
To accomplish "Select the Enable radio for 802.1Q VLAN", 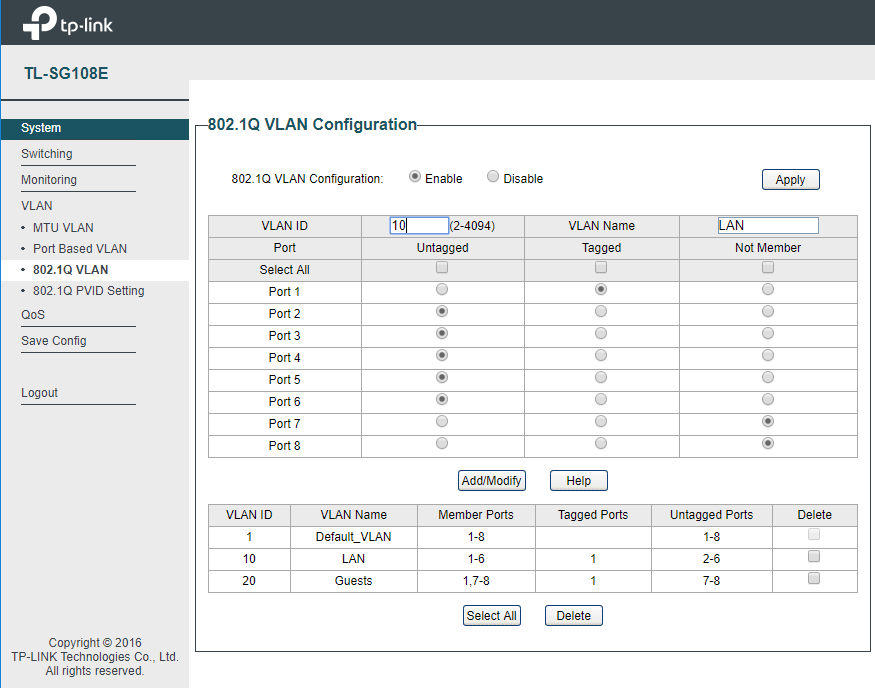I will click(x=415, y=177).
